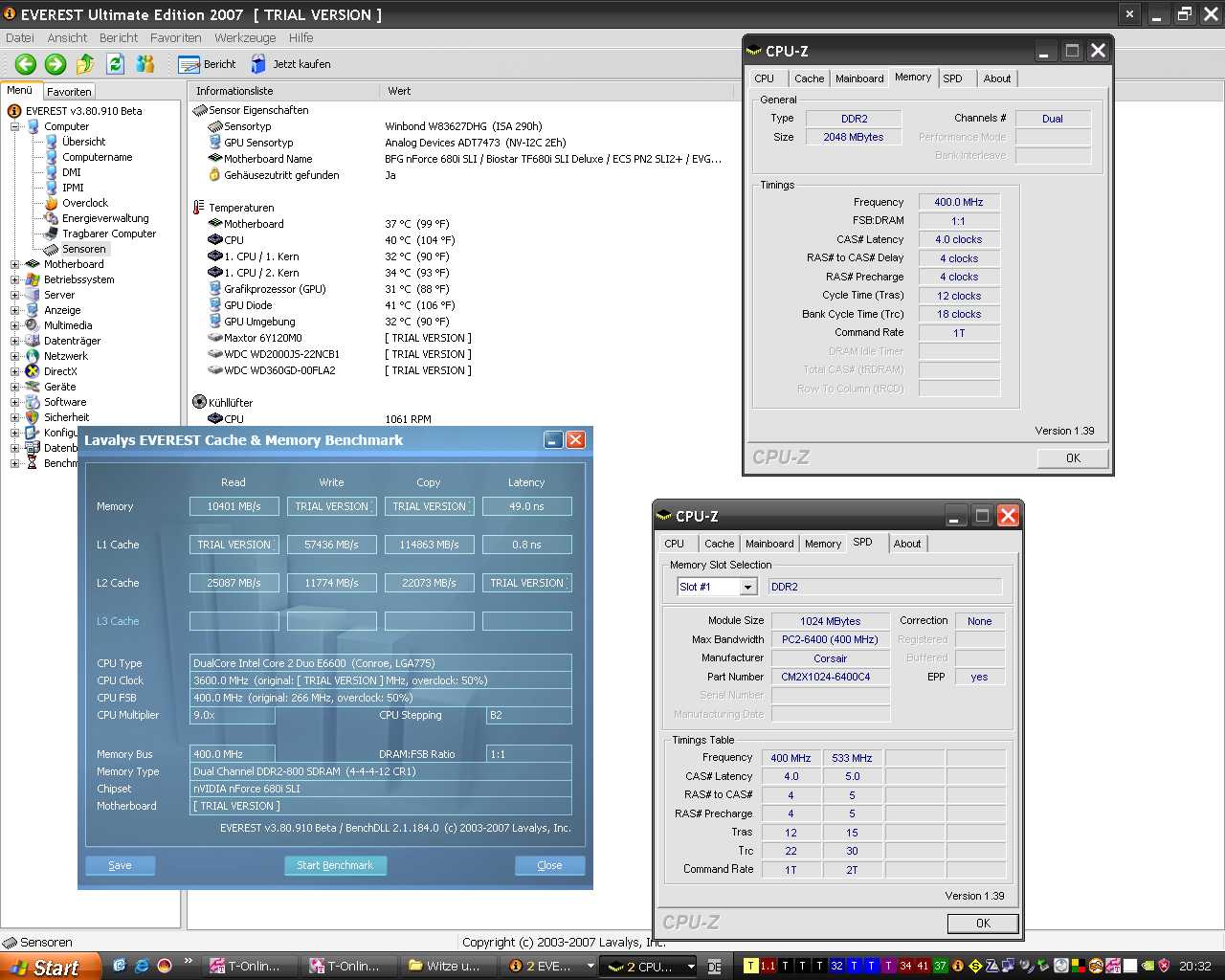Open the Bericht report toolbar button

coord(208,64)
